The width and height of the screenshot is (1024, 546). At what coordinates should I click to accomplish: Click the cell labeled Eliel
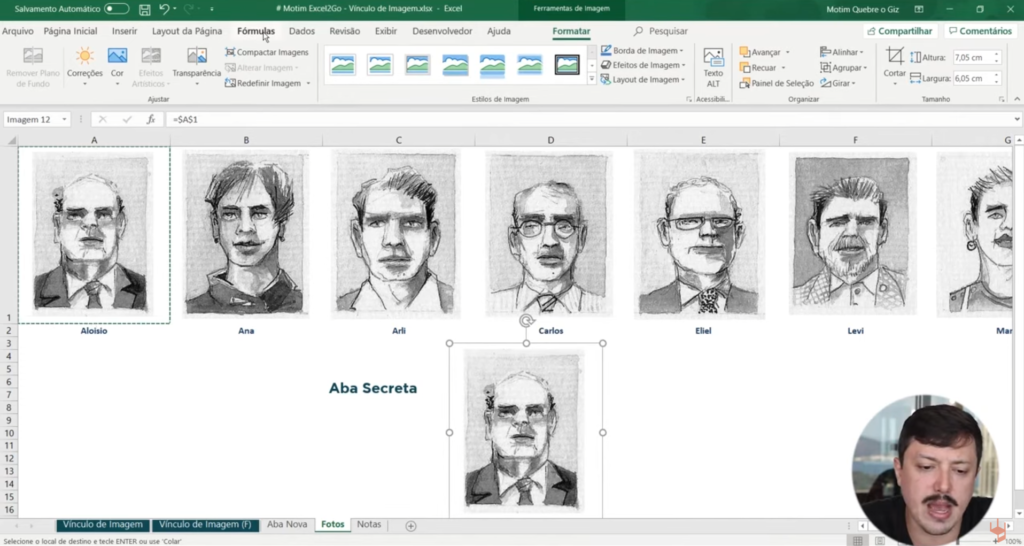[703, 330]
